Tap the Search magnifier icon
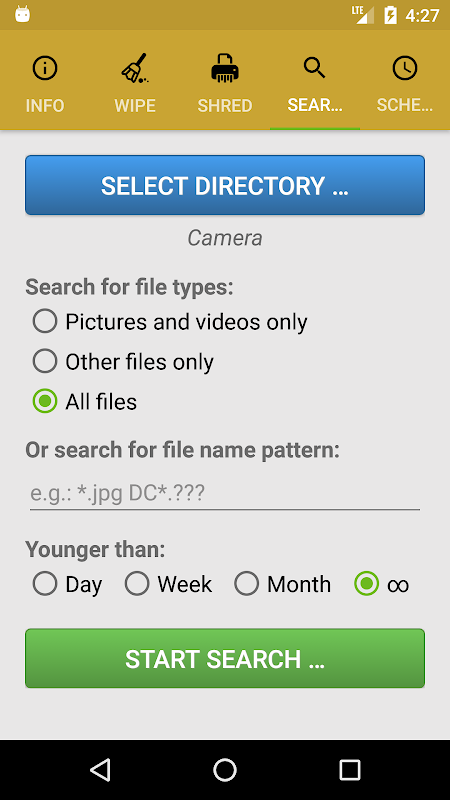The height and width of the screenshot is (800, 450). pyautogui.click(x=314, y=67)
